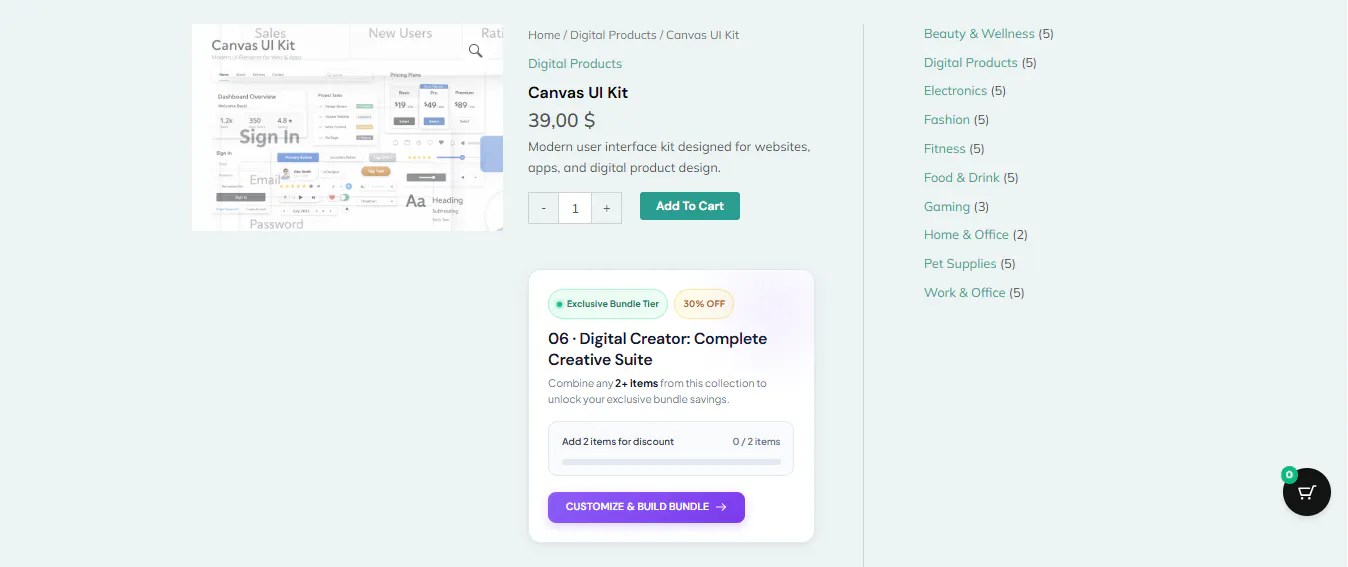Click 'Add 2 items for discount' text
Screen dimensions: 1348x567
[618, 442]
